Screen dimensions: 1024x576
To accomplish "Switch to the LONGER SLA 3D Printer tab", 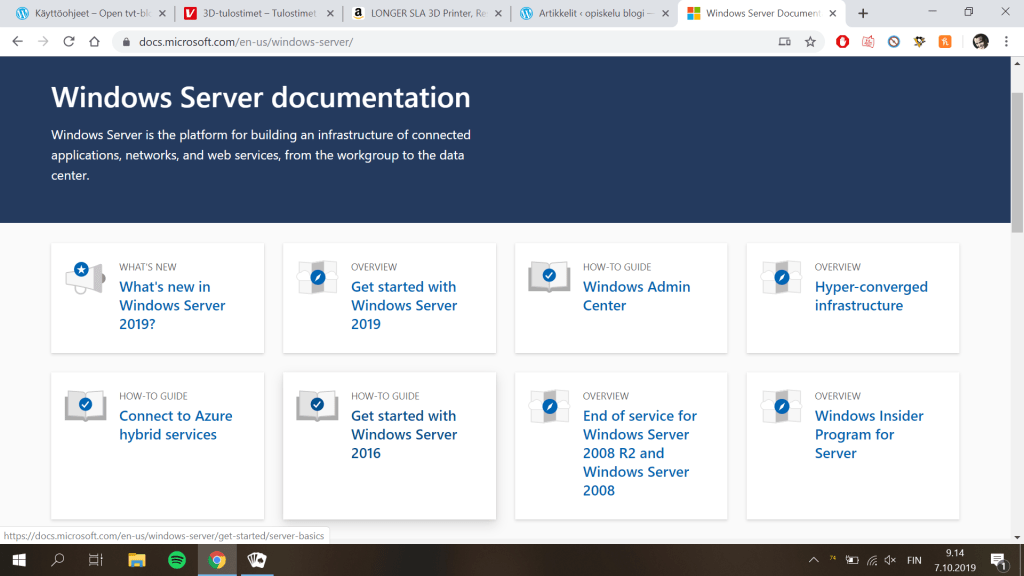I will [426, 13].
